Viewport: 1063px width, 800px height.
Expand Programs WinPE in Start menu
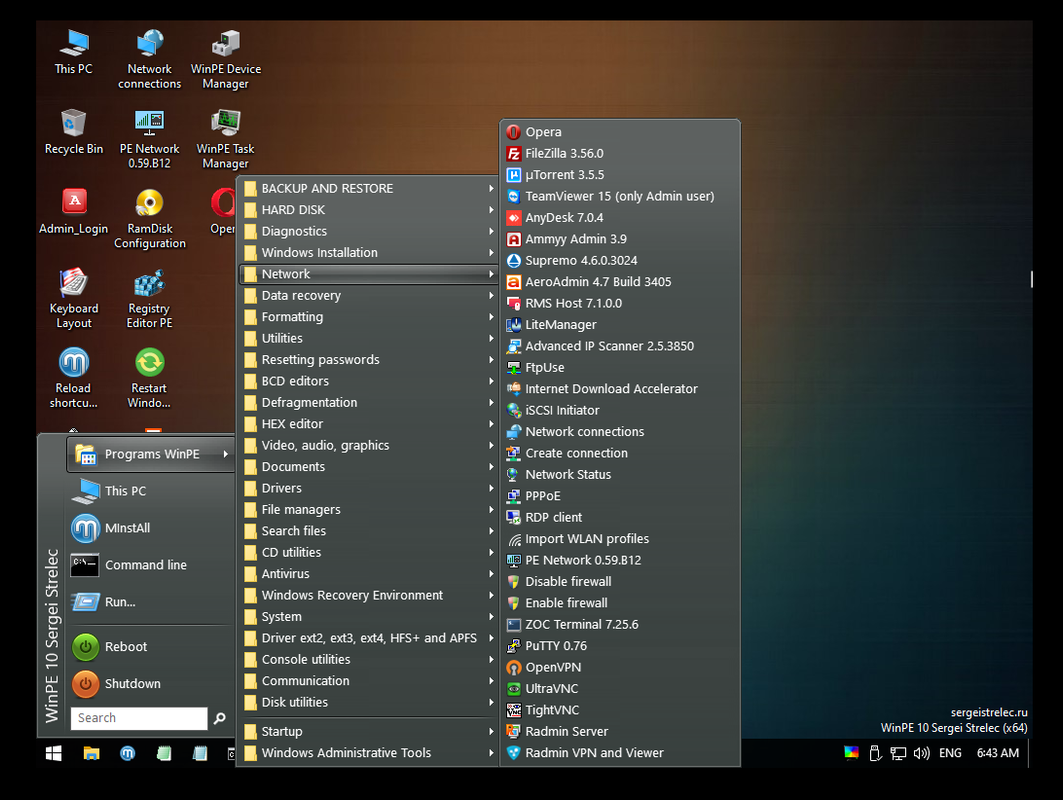point(151,454)
